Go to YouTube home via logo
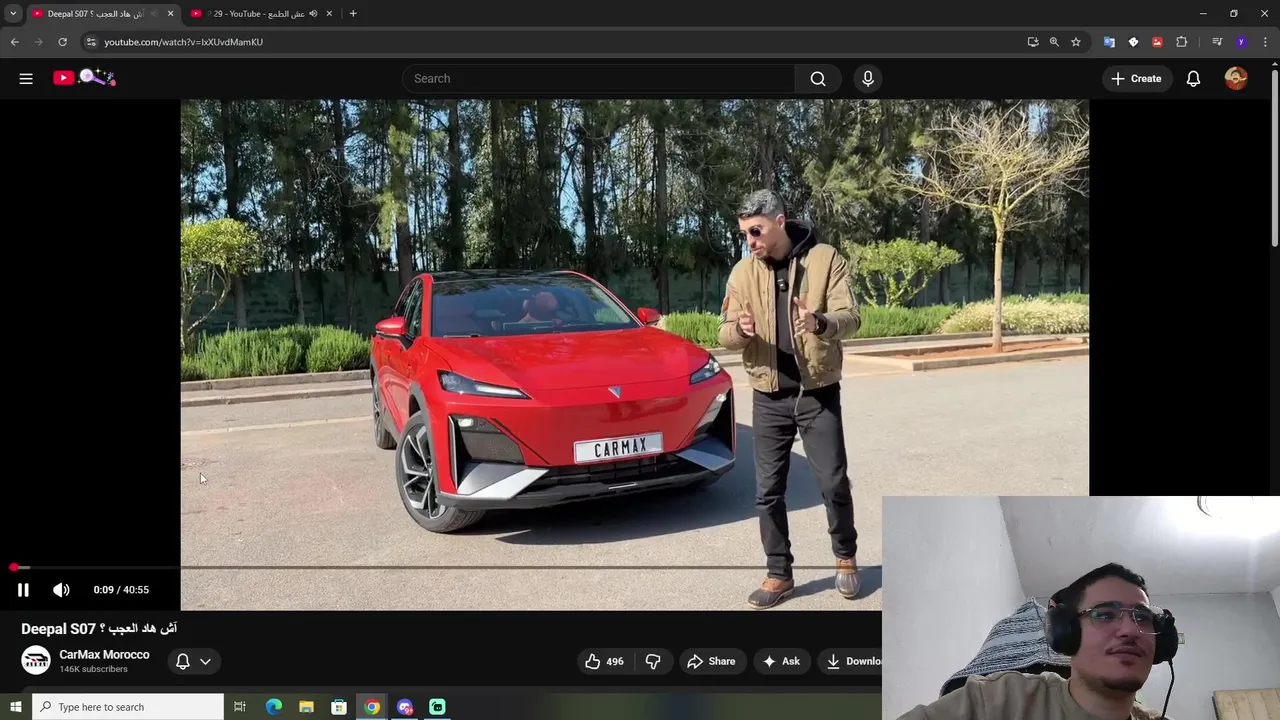Image resolution: width=1280 pixels, height=720 pixels. pyautogui.click(x=85, y=78)
